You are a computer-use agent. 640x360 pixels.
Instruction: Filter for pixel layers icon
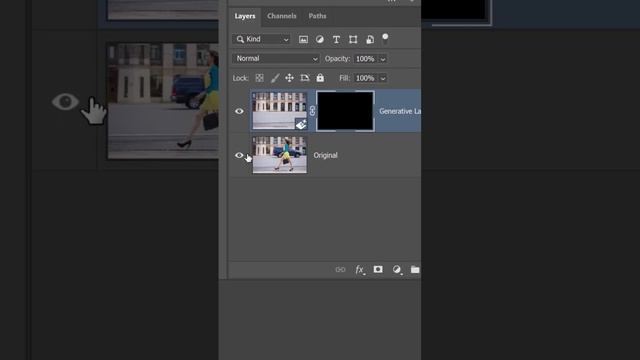coord(303,40)
